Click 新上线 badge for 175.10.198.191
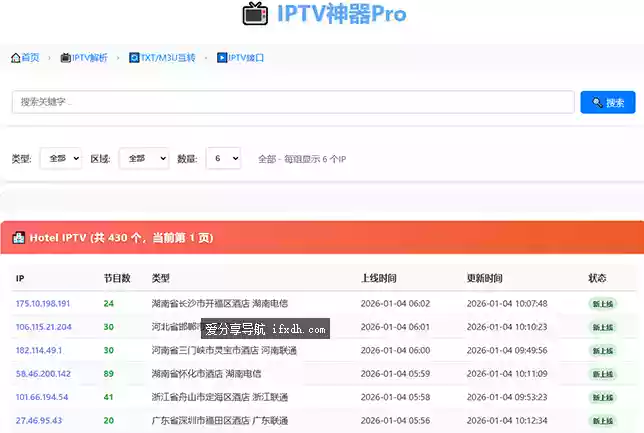 point(602,304)
